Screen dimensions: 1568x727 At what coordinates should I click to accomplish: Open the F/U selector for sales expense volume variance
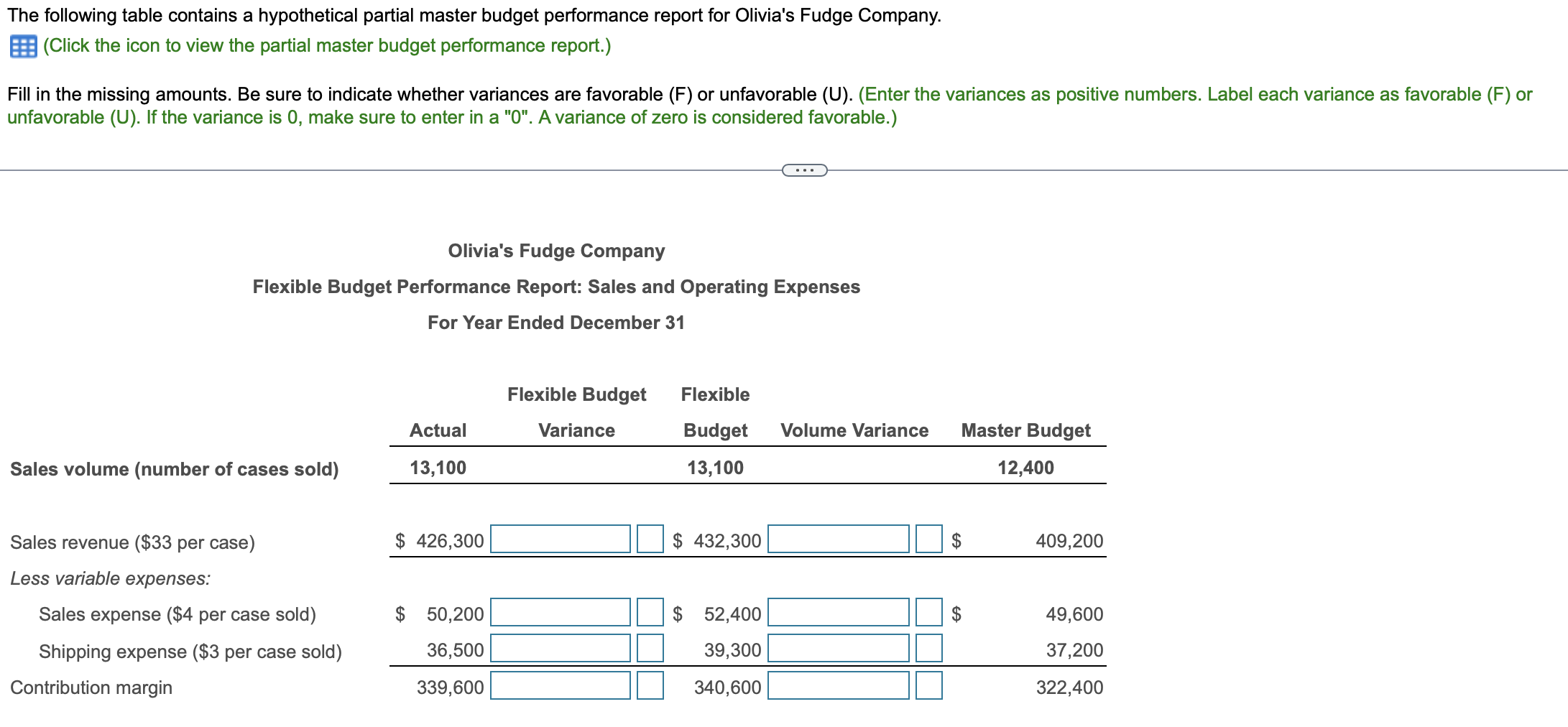(929, 613)
